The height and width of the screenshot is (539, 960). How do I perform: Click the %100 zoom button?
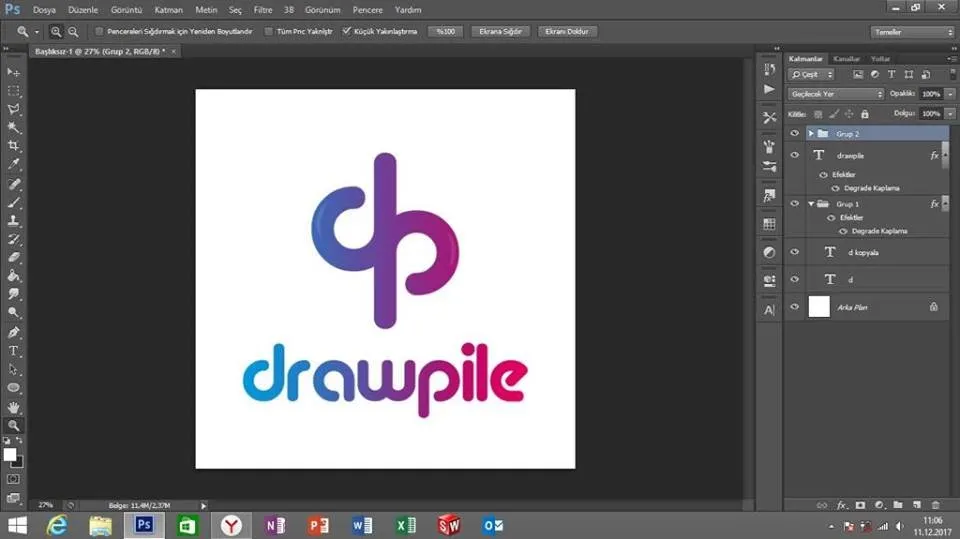pyautogui.click(x=445, y=31)
